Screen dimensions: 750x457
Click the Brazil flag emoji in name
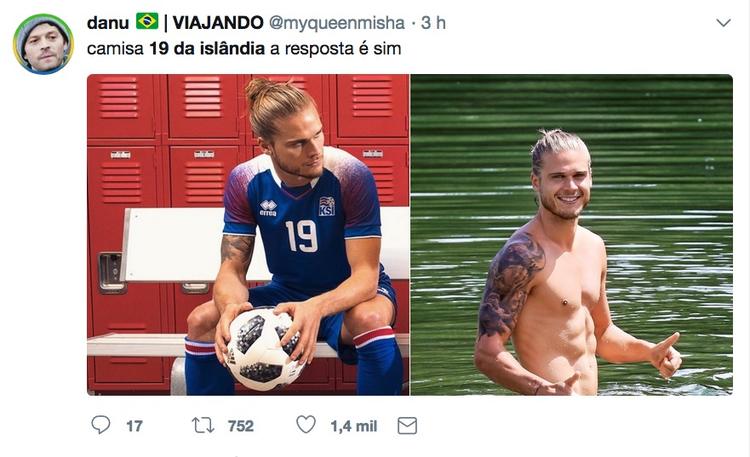(x=147, y=22)
